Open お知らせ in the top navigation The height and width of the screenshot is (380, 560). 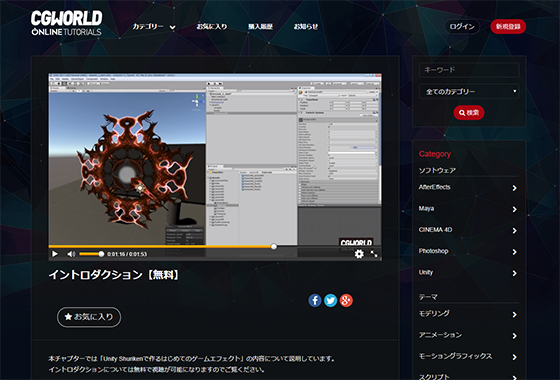click(306, 26)
